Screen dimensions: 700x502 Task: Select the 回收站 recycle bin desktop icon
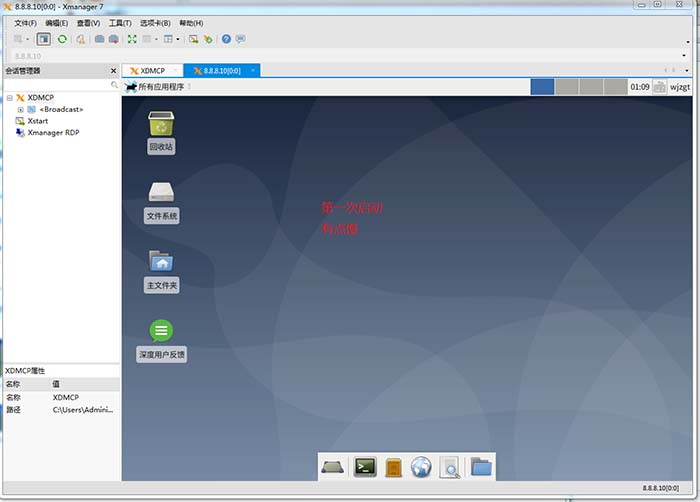(x=161, y=132)
